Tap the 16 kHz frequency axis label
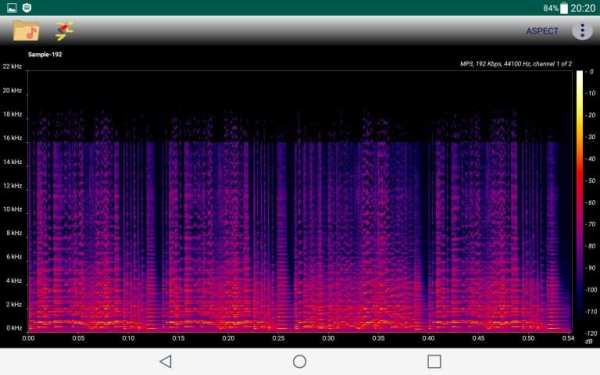Image resolution: width=600 pixels, height=375 pixels. (12, 138)
